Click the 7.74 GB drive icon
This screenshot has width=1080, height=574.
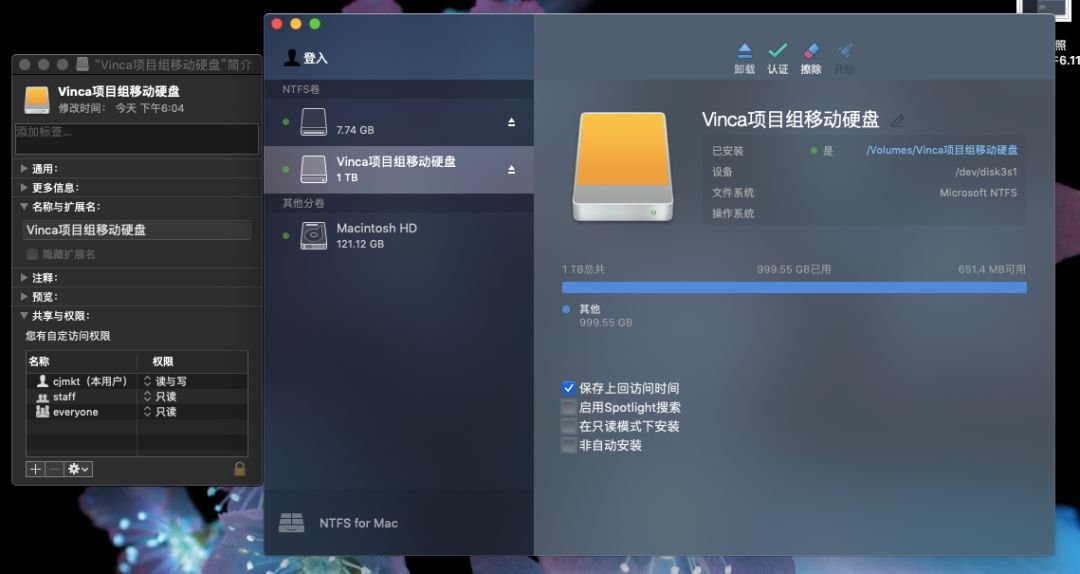pyautogui.click(x=313, y=122)
